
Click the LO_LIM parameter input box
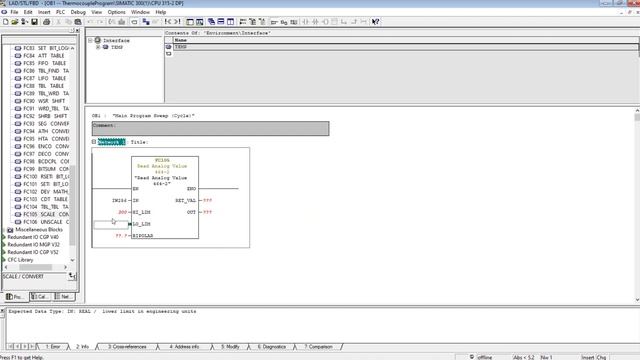coord(111,224)
